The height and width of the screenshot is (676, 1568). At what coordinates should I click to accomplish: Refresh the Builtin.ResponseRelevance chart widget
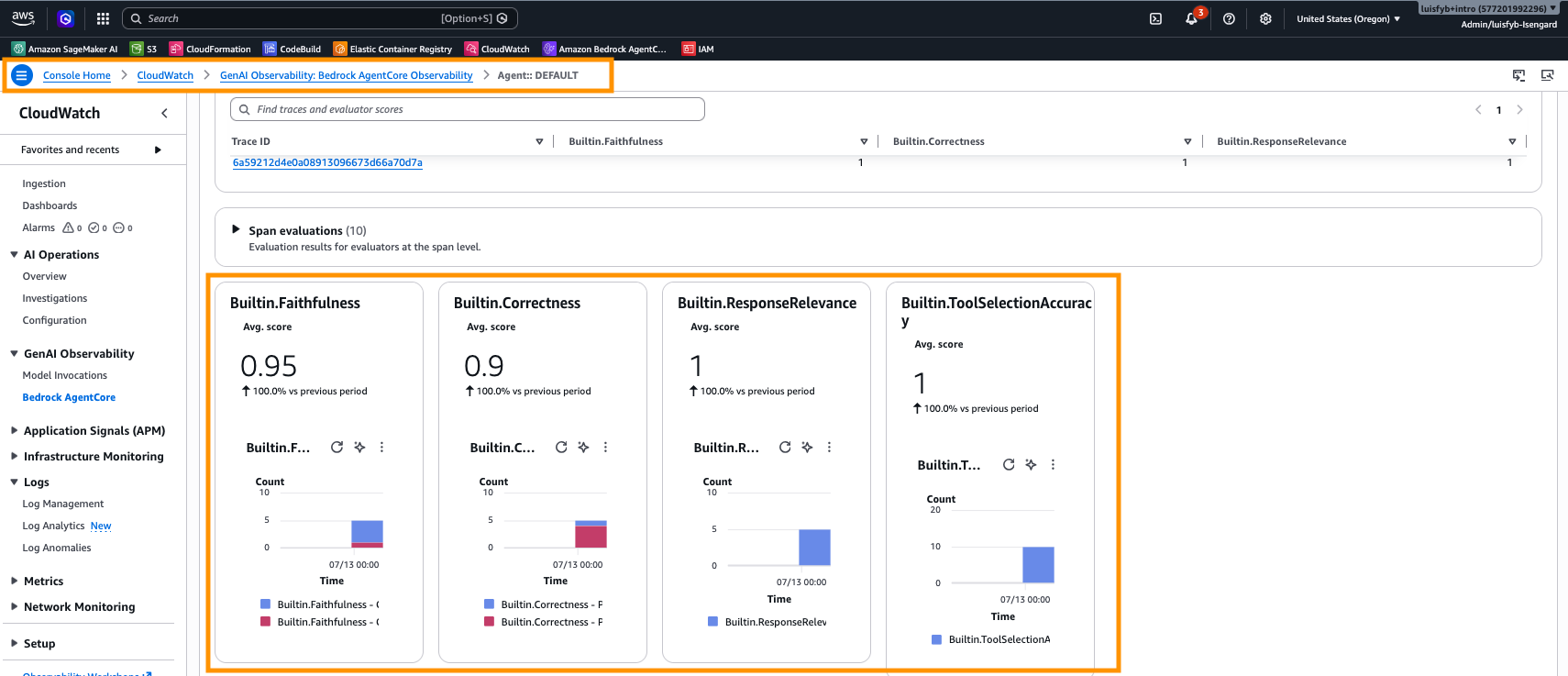785,447
